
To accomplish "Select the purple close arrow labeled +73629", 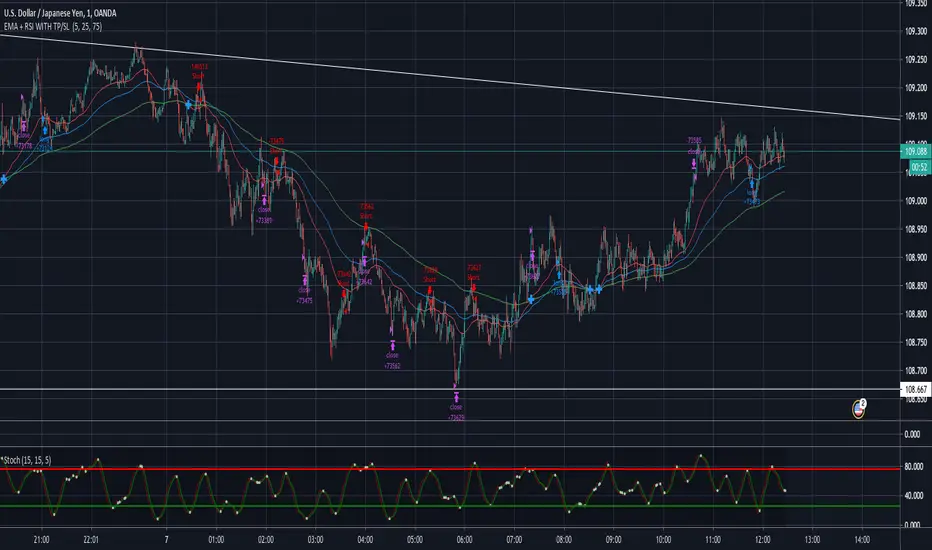I will (456, 398).
